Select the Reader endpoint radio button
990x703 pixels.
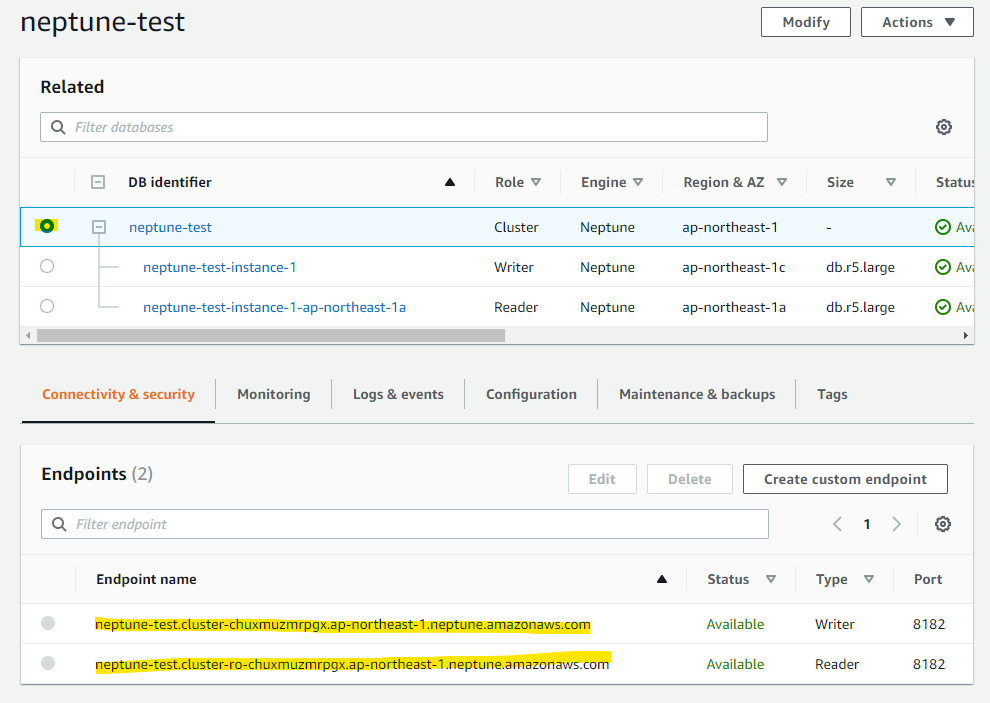pyautogui.click(x=48, y=663)
